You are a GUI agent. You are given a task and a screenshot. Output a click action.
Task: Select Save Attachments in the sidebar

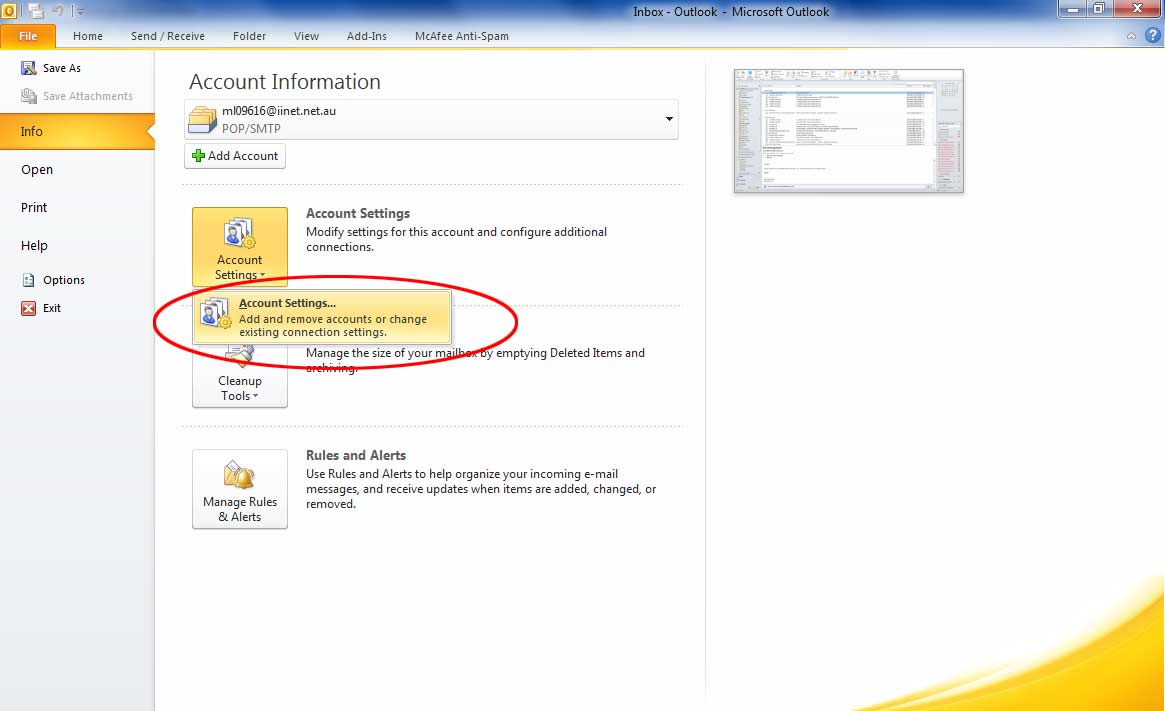coord(88,96)
